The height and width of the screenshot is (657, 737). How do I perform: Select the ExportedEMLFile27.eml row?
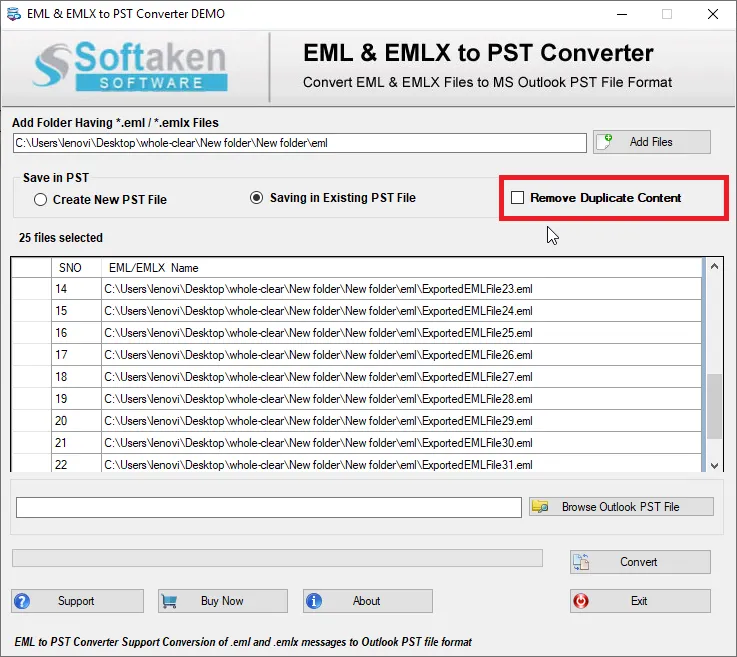(x=356, y=377)
